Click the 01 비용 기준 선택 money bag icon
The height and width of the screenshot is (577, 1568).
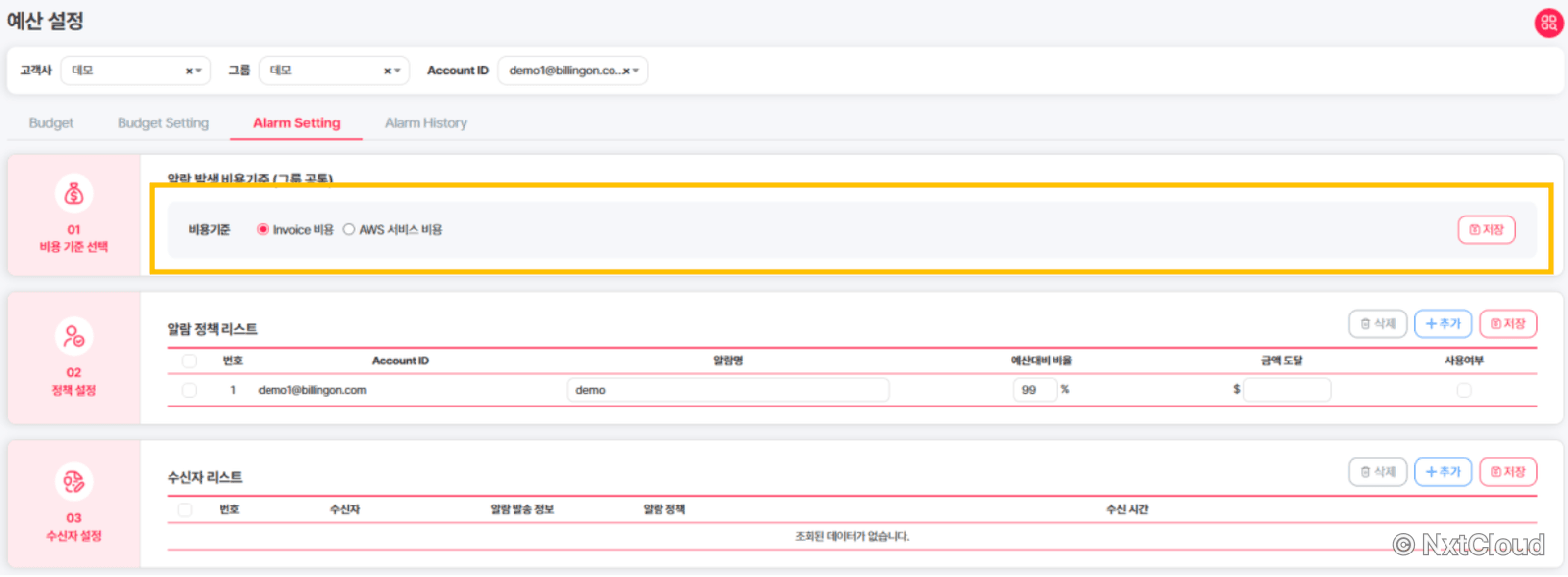(x=73, y=194)
